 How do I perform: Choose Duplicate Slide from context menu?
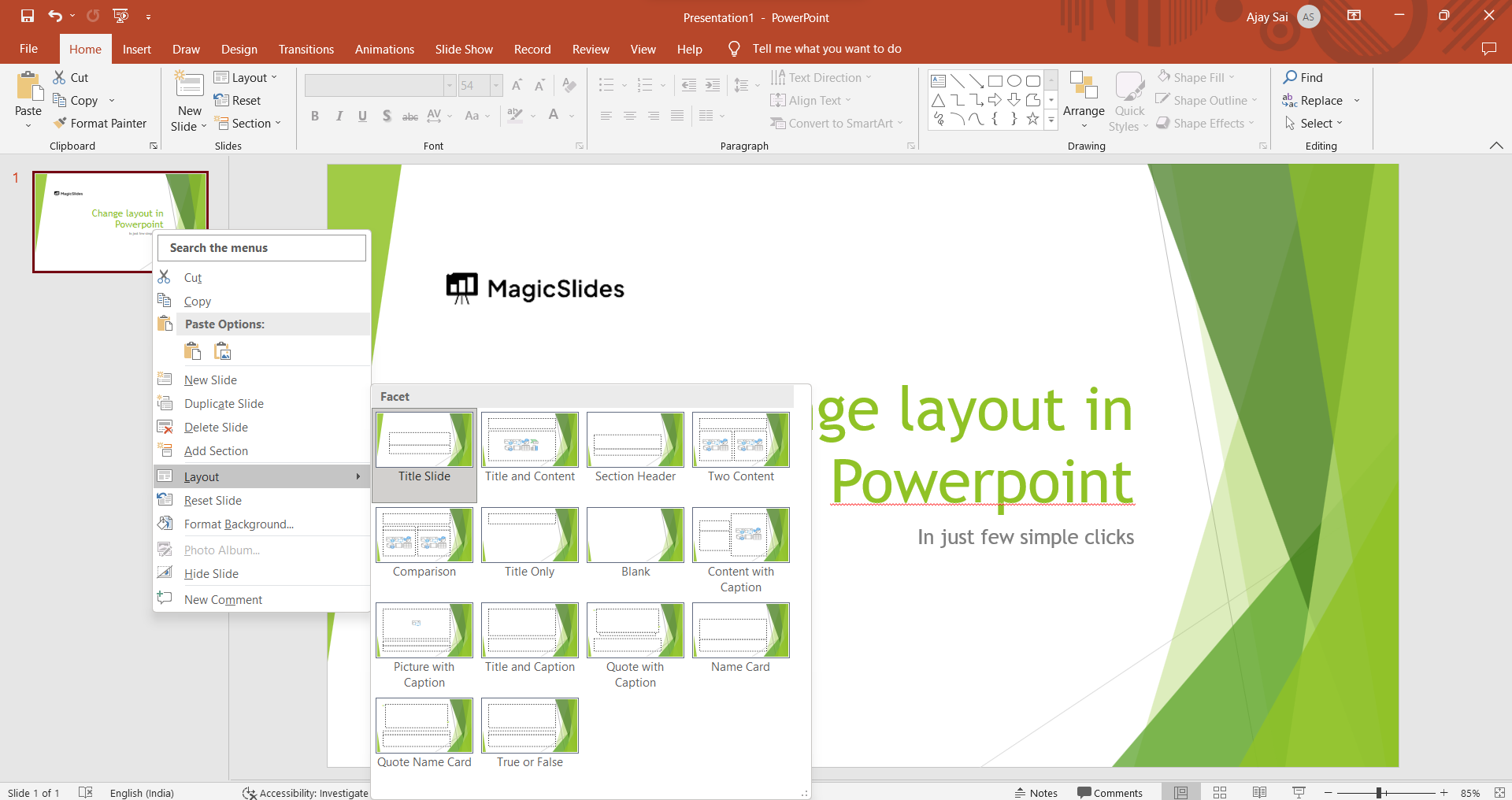tap(224, 403)
